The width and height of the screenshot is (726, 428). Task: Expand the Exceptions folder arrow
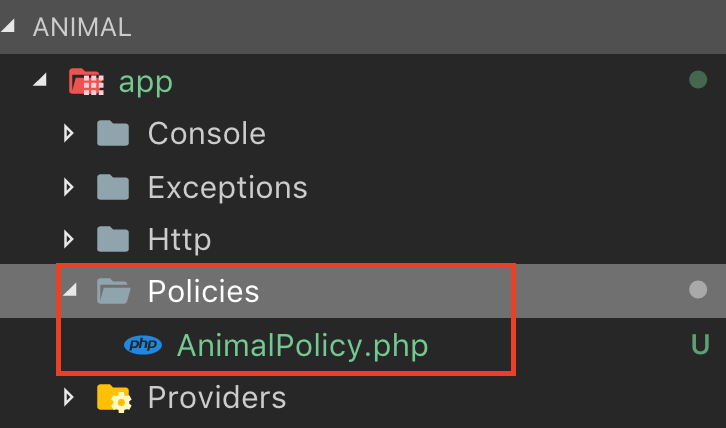(x=69, y=187)
